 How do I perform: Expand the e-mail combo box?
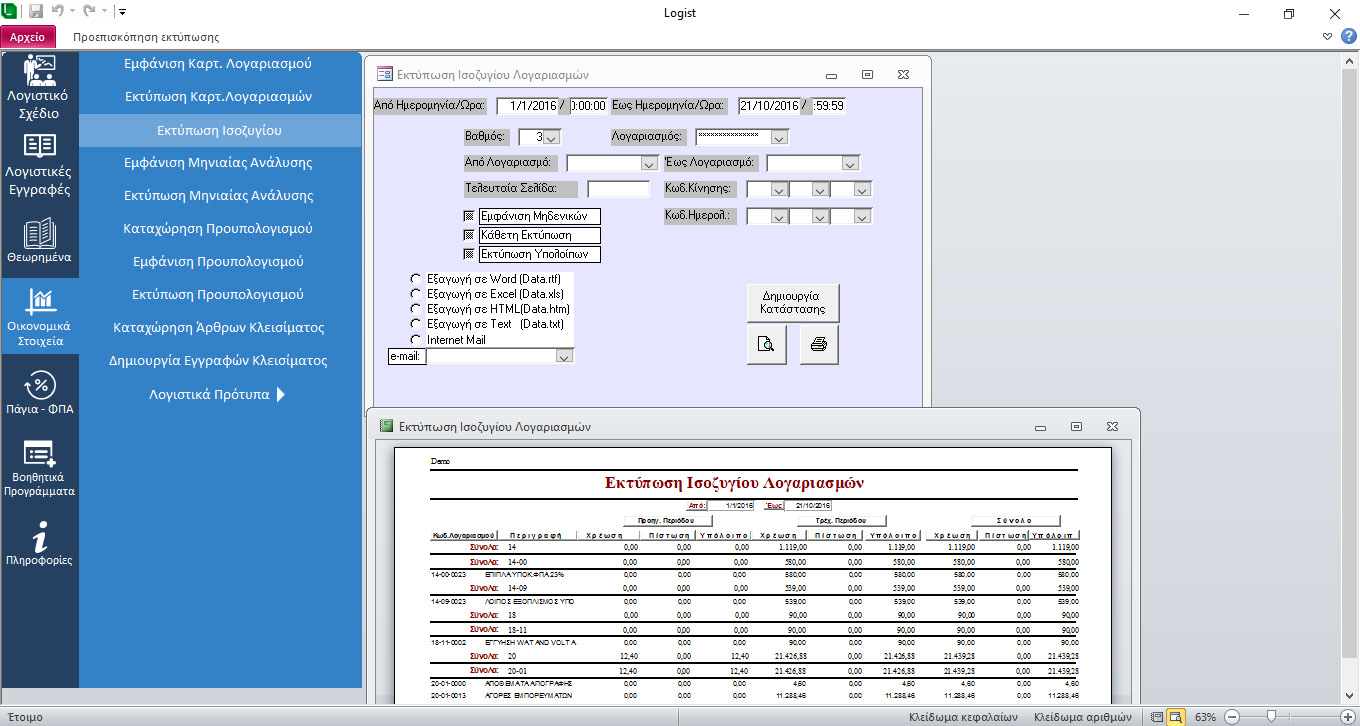564,356
